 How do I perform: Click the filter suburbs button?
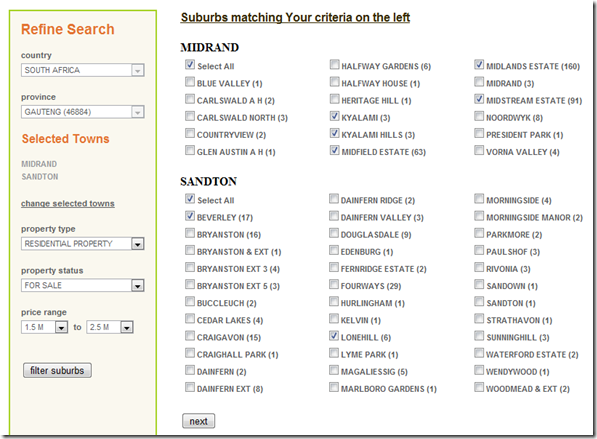(x=57, y=370)
